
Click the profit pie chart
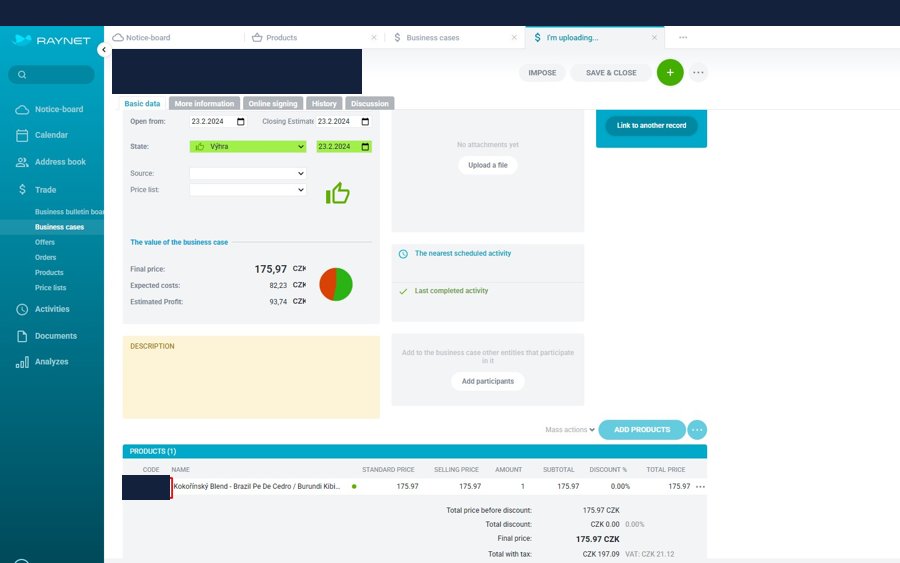pos(336,284)
